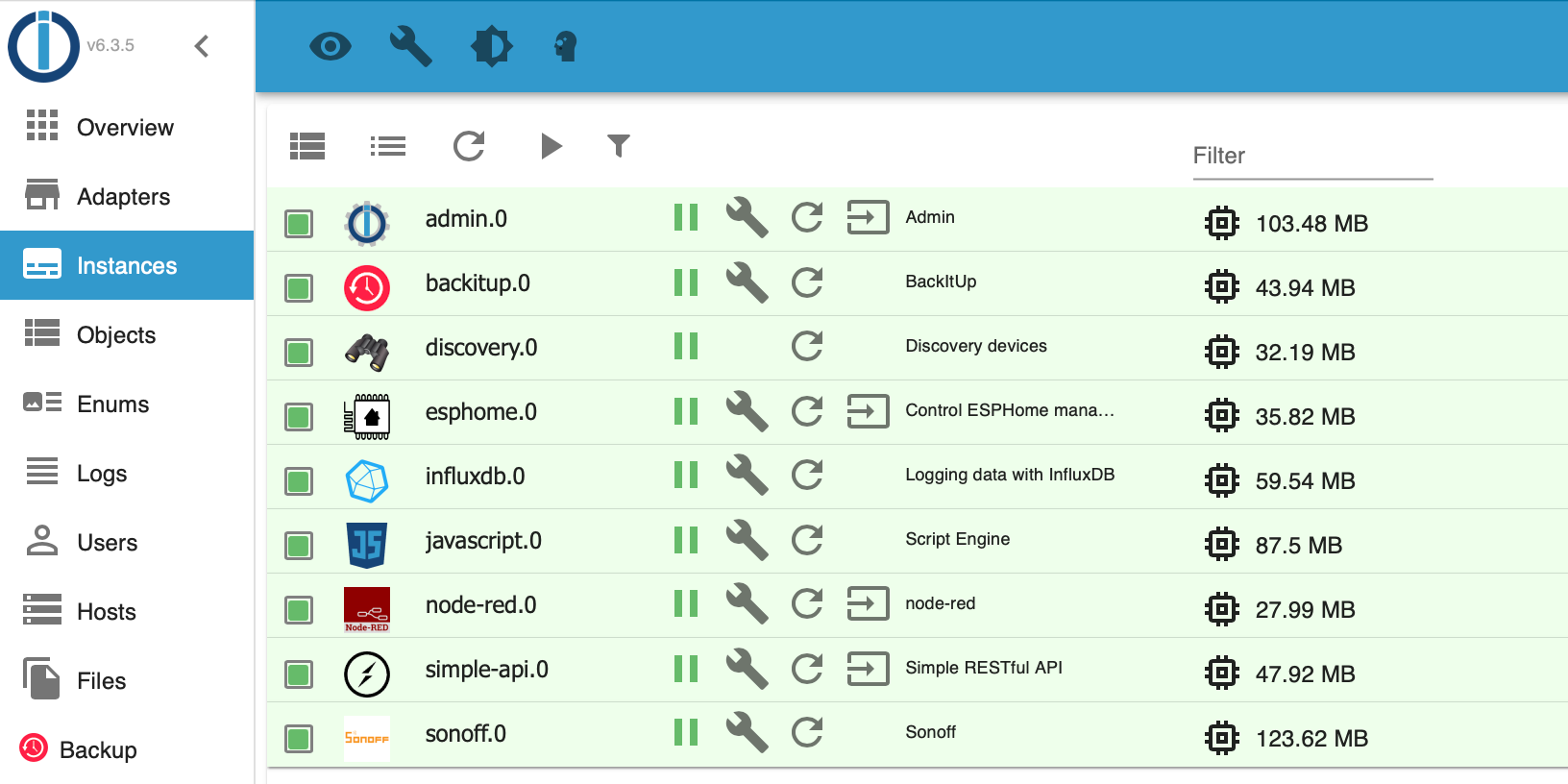
Task: Toggle the admin.0 status checkbox
Action: coord(299,224)
